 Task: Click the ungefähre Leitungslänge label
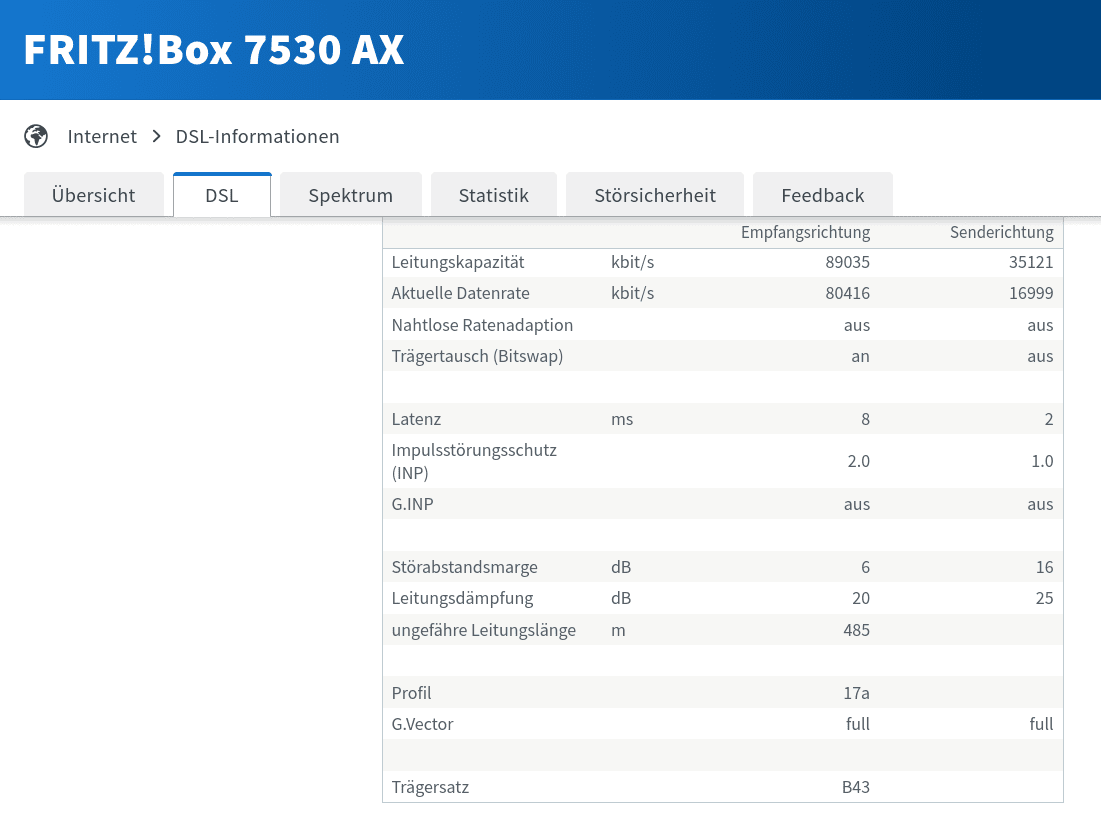tap(484, 630)
